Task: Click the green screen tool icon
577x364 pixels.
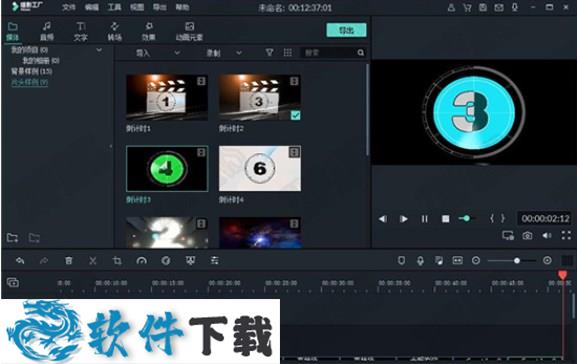Action: (190, 261)
